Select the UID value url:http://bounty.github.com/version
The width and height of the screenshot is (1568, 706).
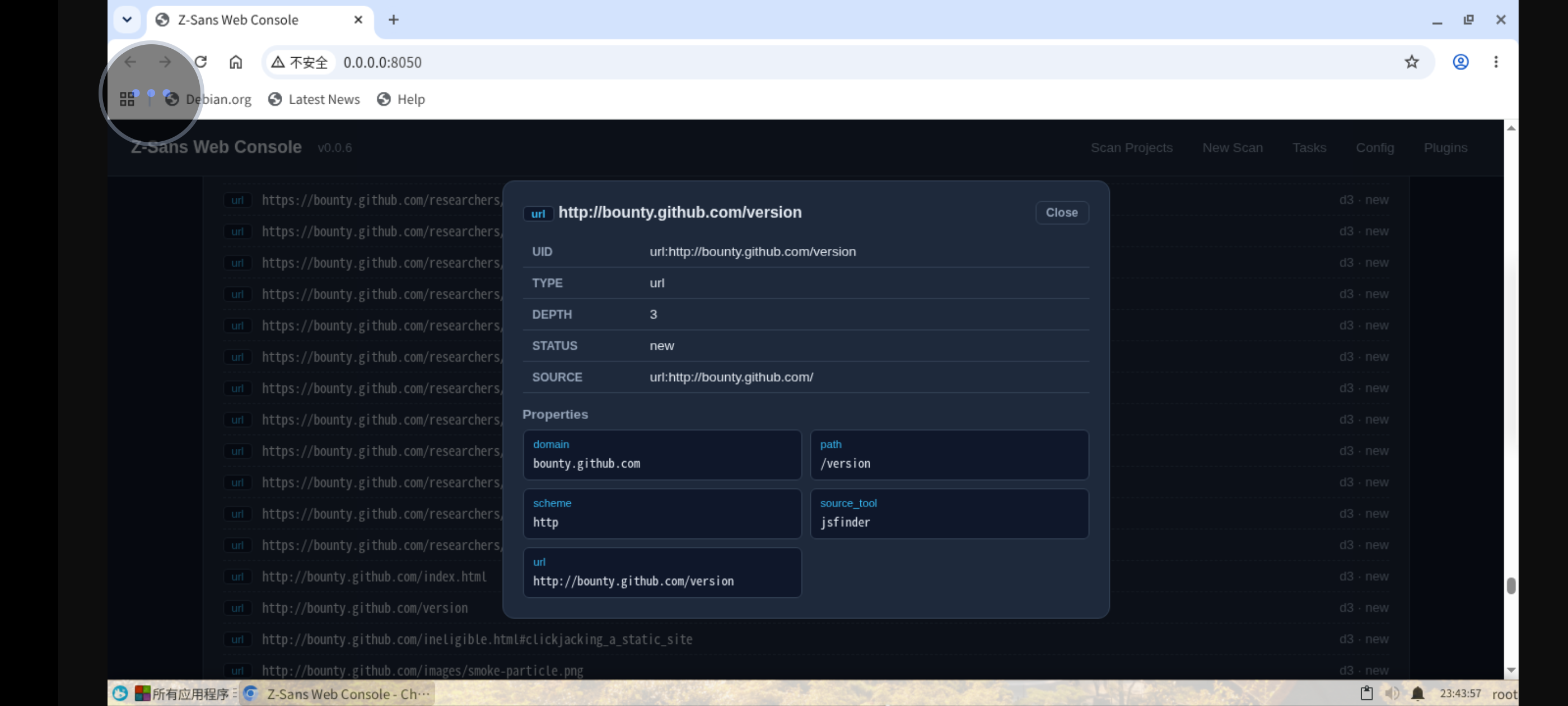[x=752, y=252]
